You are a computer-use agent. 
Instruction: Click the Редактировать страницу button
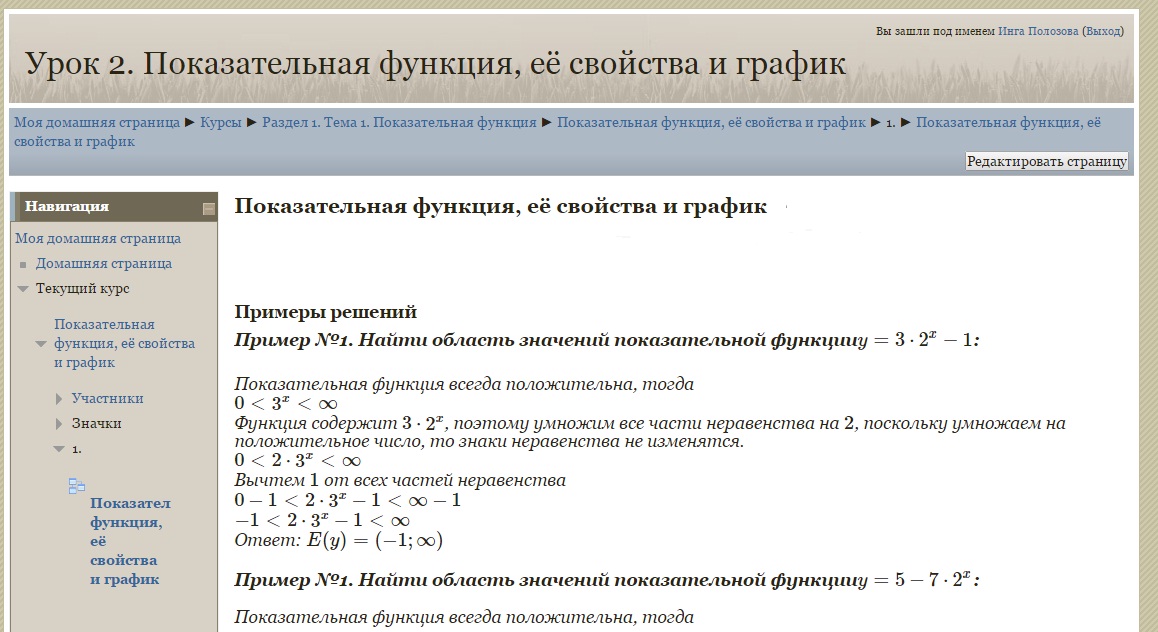(1046, 161)
